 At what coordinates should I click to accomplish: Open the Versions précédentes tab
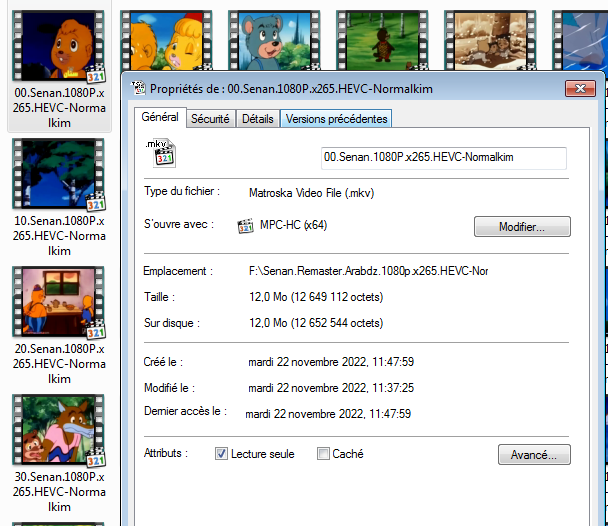(x=336, y=119)
